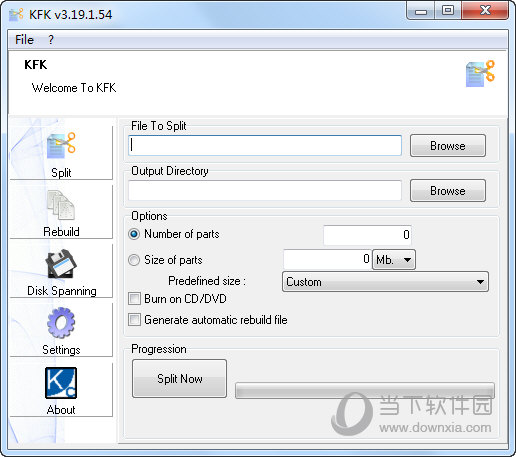Open the Settings gear icon
Viewport: 516px width, 457px height.
click(61, 322)
